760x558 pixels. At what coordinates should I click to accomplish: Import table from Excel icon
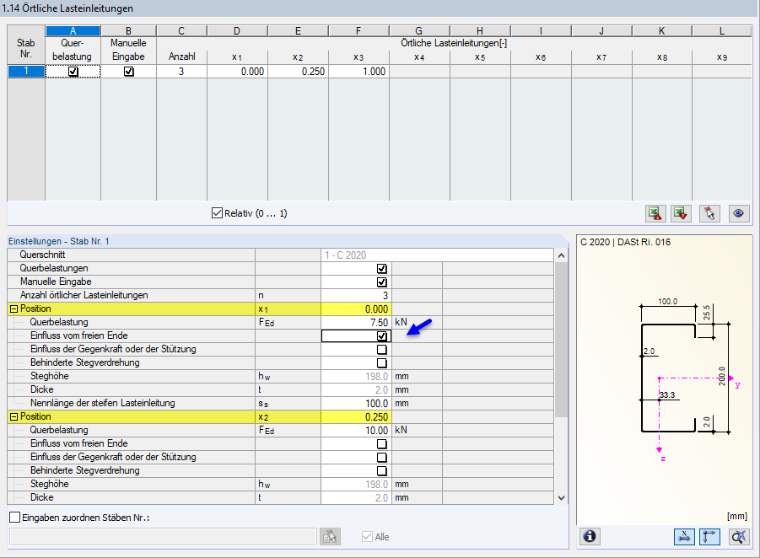(x=681, y=213)
